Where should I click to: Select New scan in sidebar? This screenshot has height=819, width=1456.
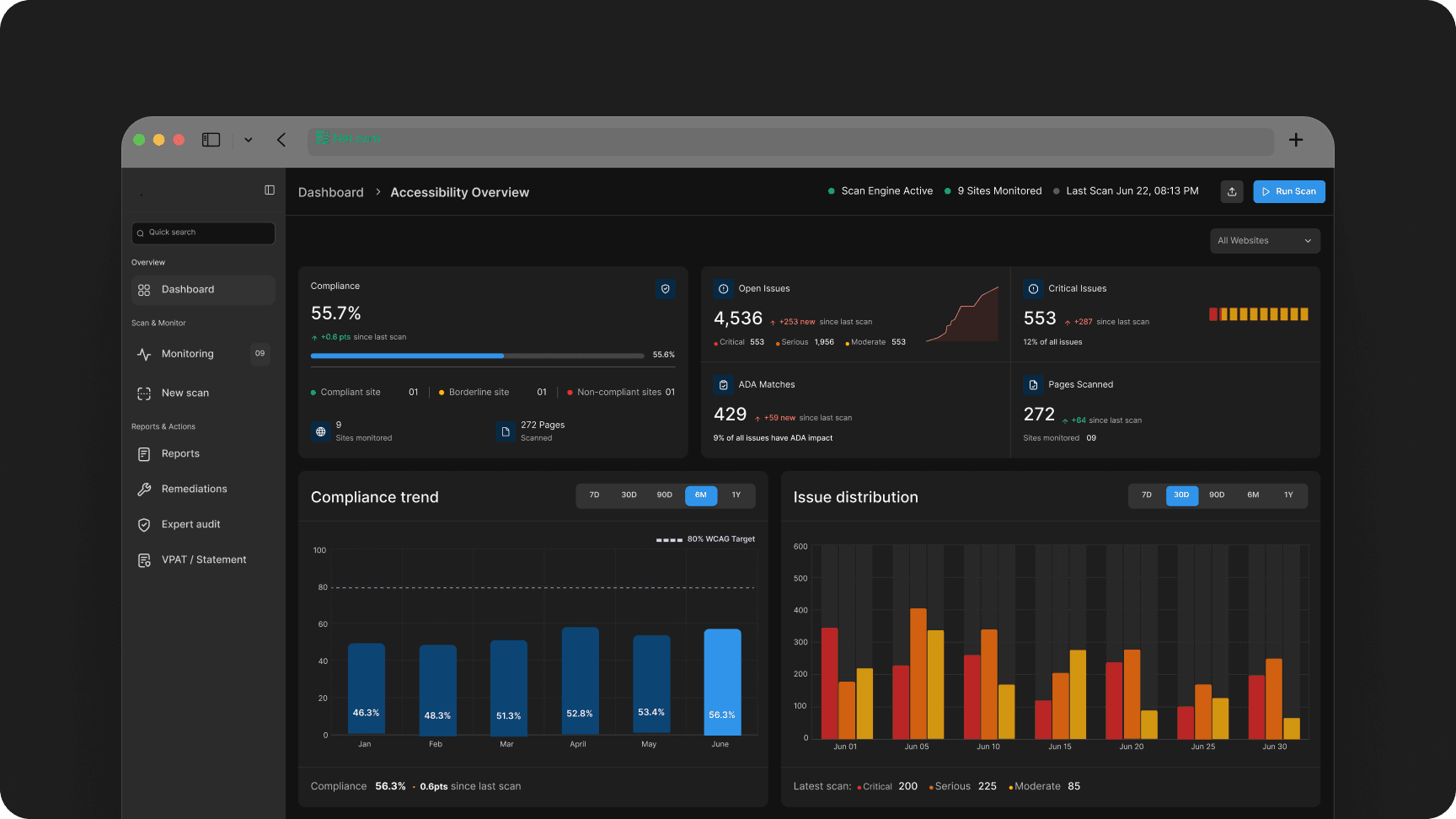[x=203, y=393]
